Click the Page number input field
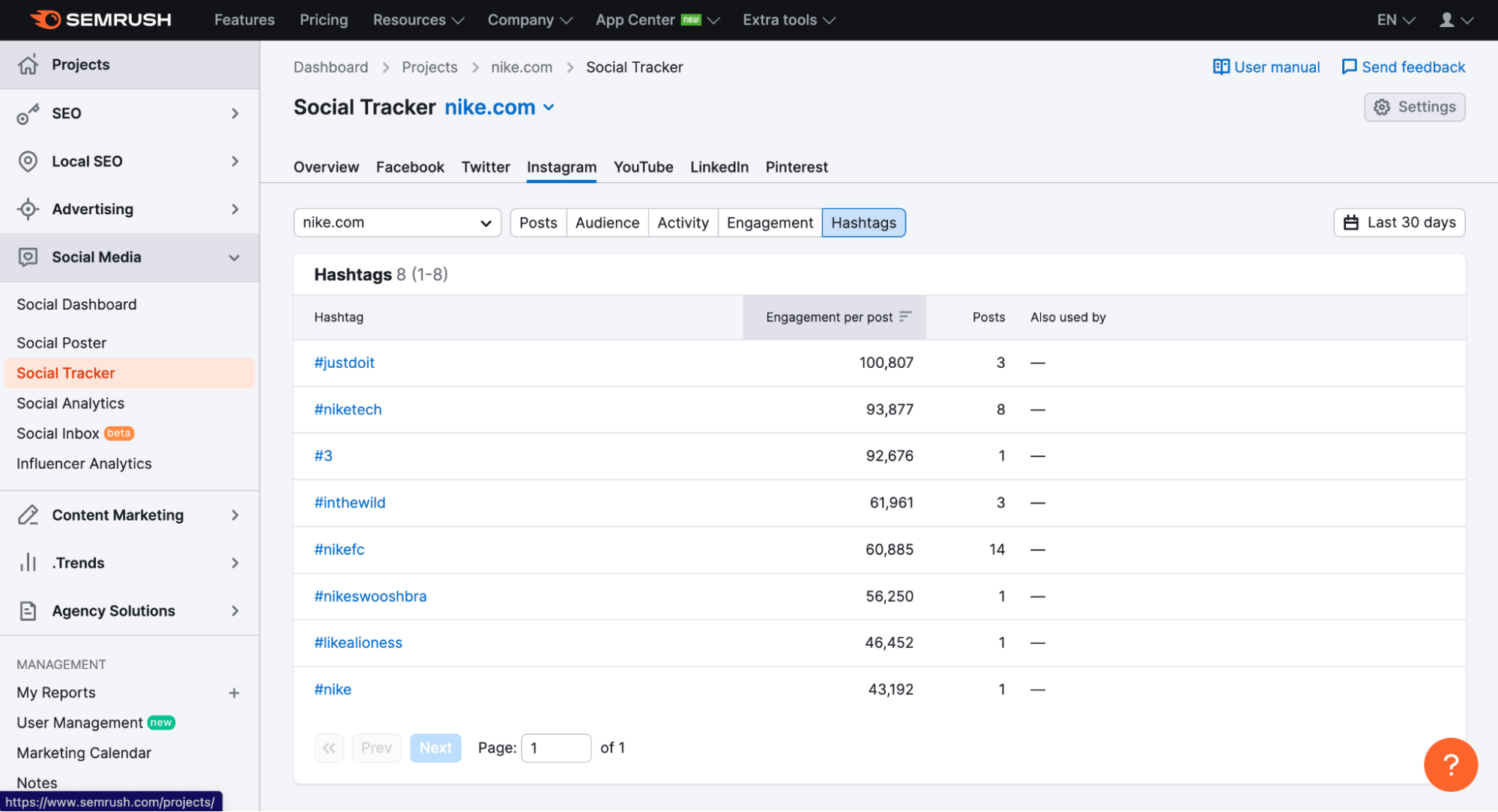This screenshot has width=1498, height=812. tap(556, 748)
